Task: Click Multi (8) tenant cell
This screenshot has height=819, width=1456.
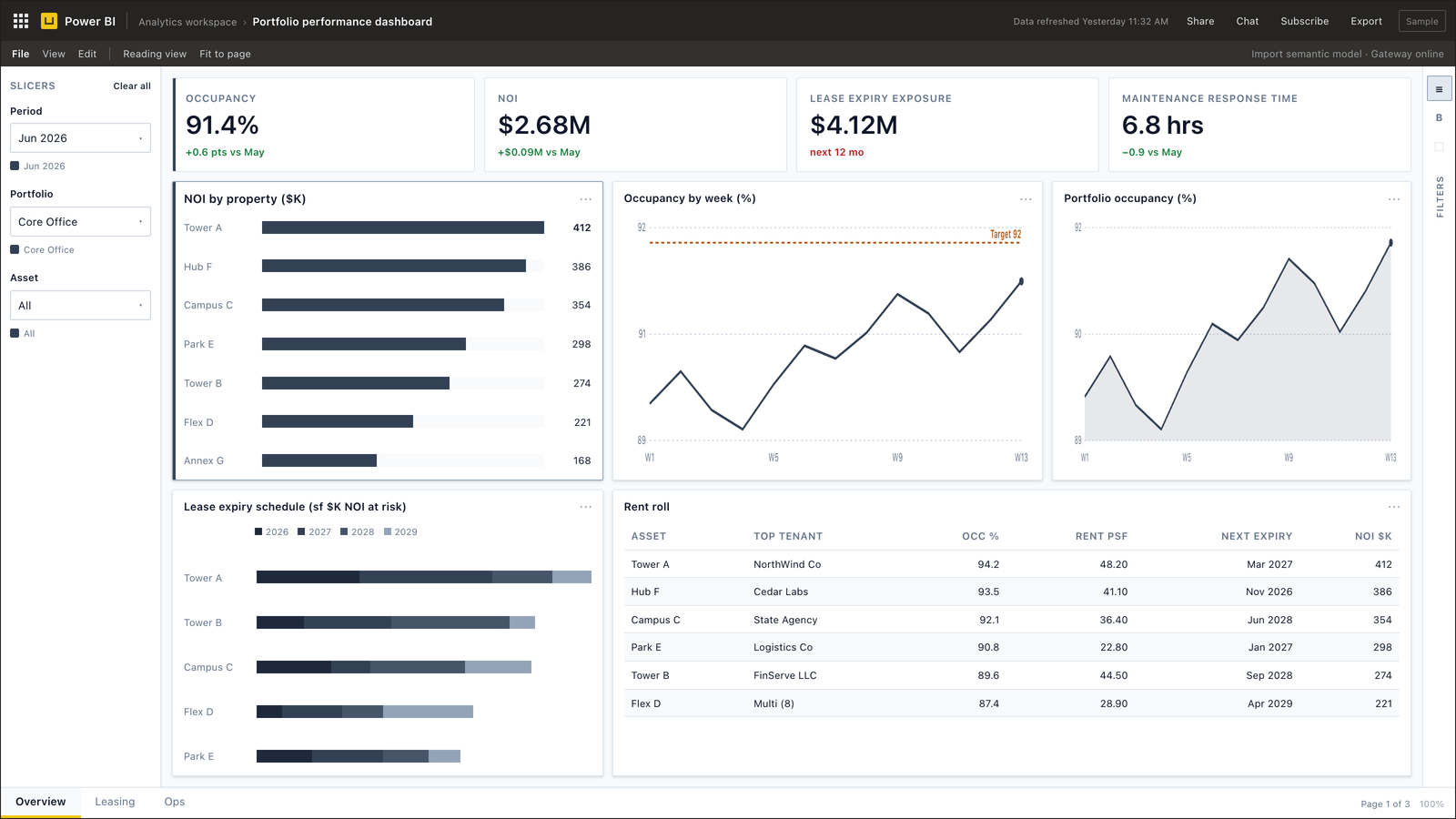Action: click(x=773, y=703)
